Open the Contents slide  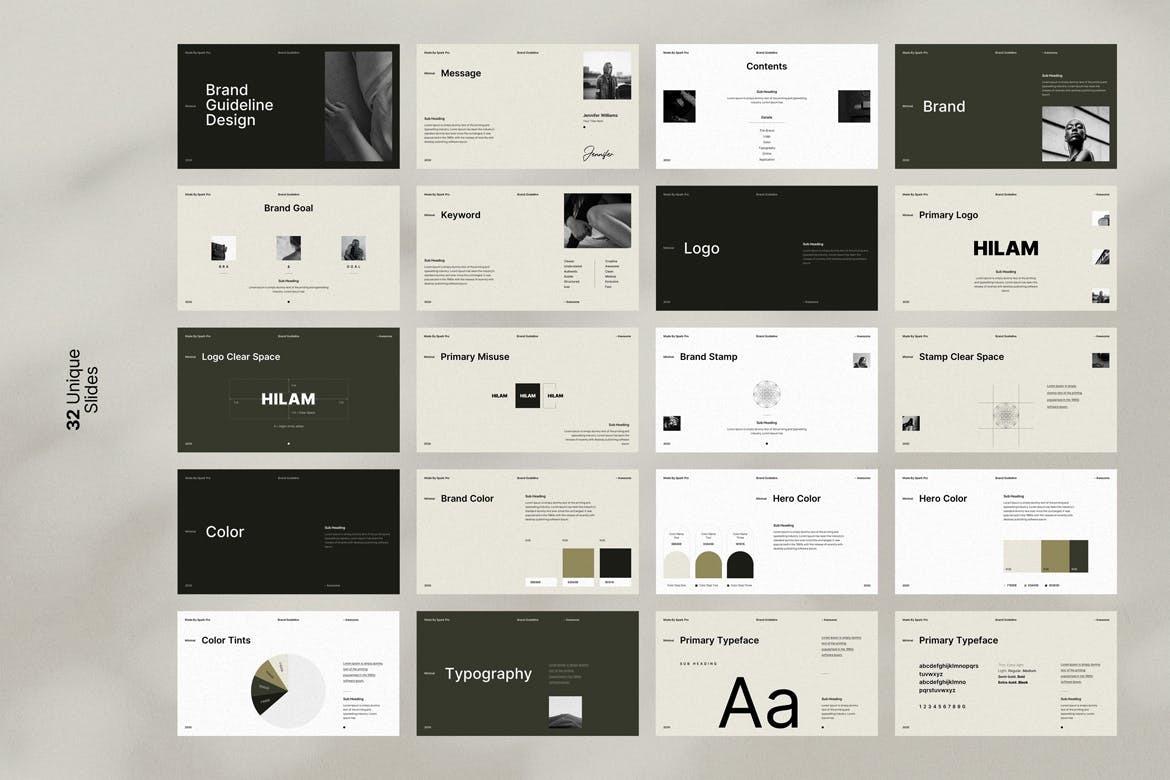point(766,106)
